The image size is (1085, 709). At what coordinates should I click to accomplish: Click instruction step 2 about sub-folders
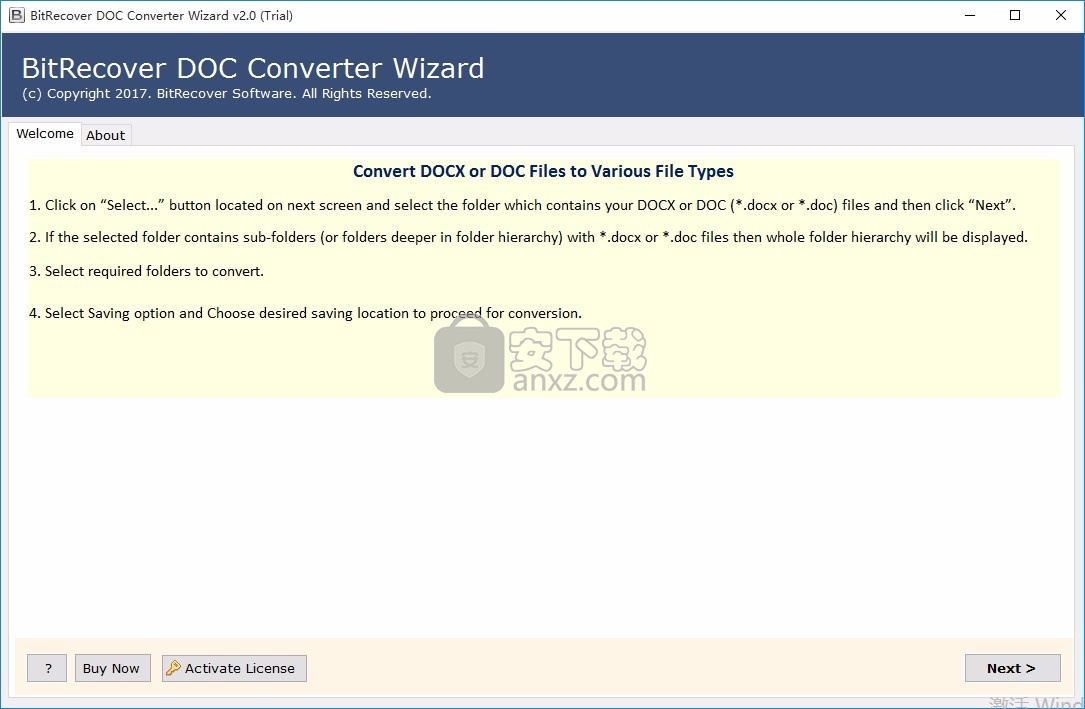pos(529,237)
